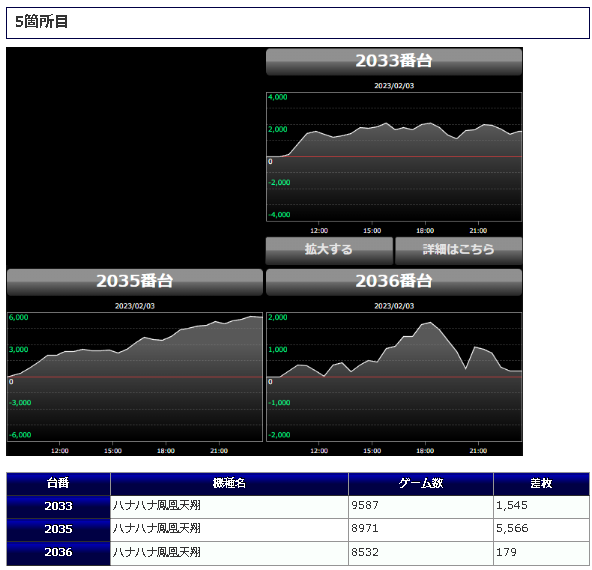The width and height of the screenshot is (592, 570).
Task: Select the 2035番台 header bar
Action: coord(135,282)
